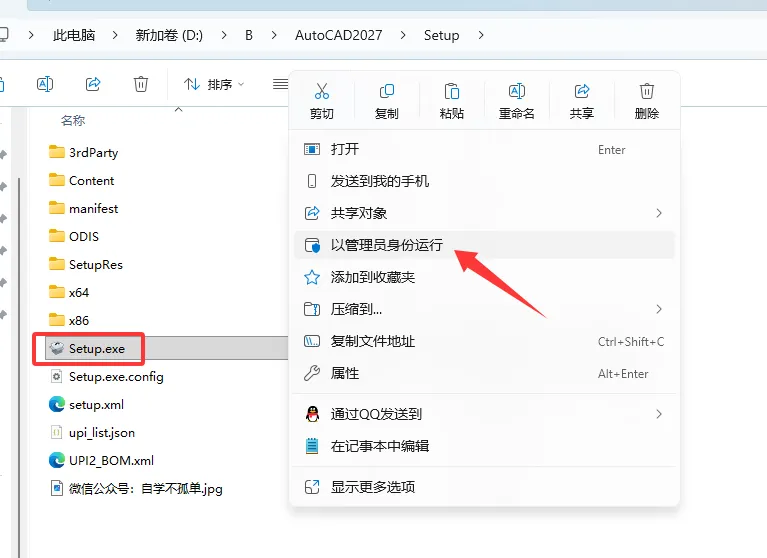
Task: Select the Content folder name
Action: (x=91, y=180)
